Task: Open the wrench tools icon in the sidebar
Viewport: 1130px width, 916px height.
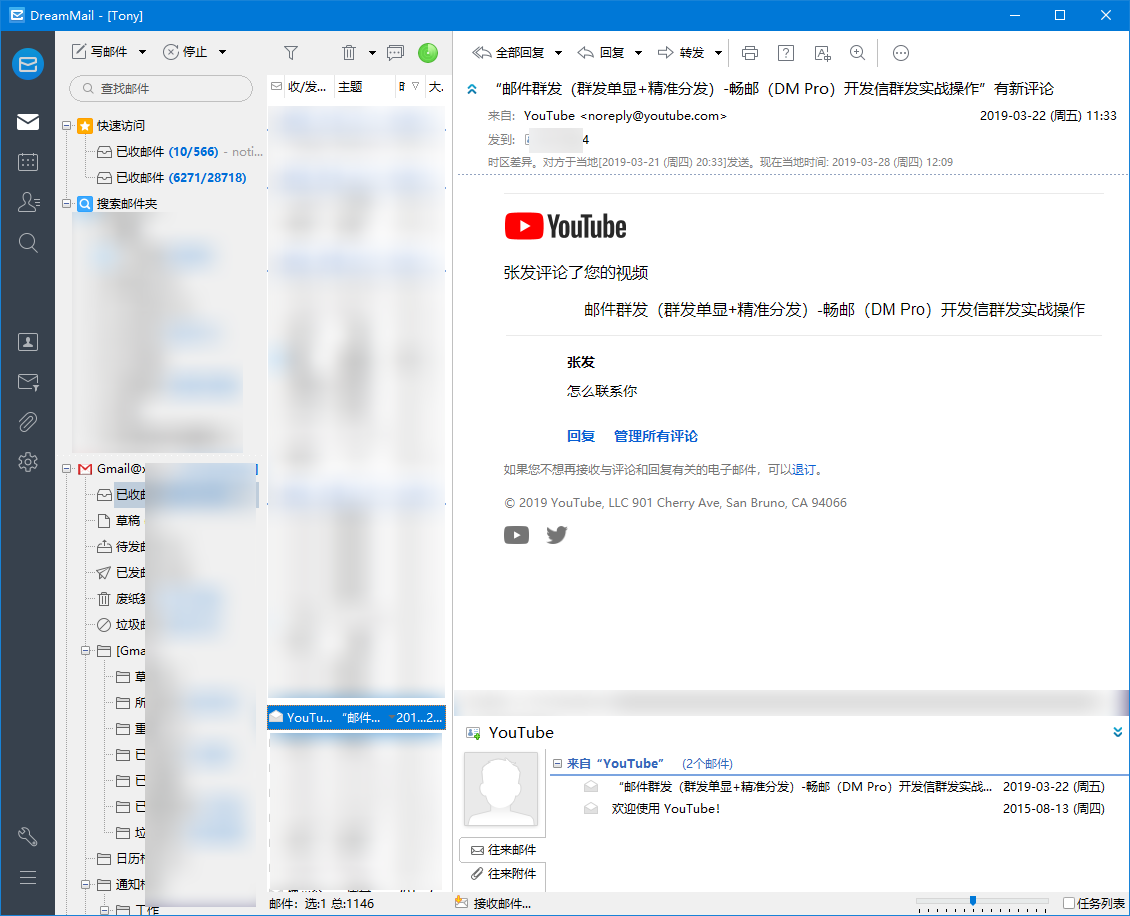Action: pos(28,837)
